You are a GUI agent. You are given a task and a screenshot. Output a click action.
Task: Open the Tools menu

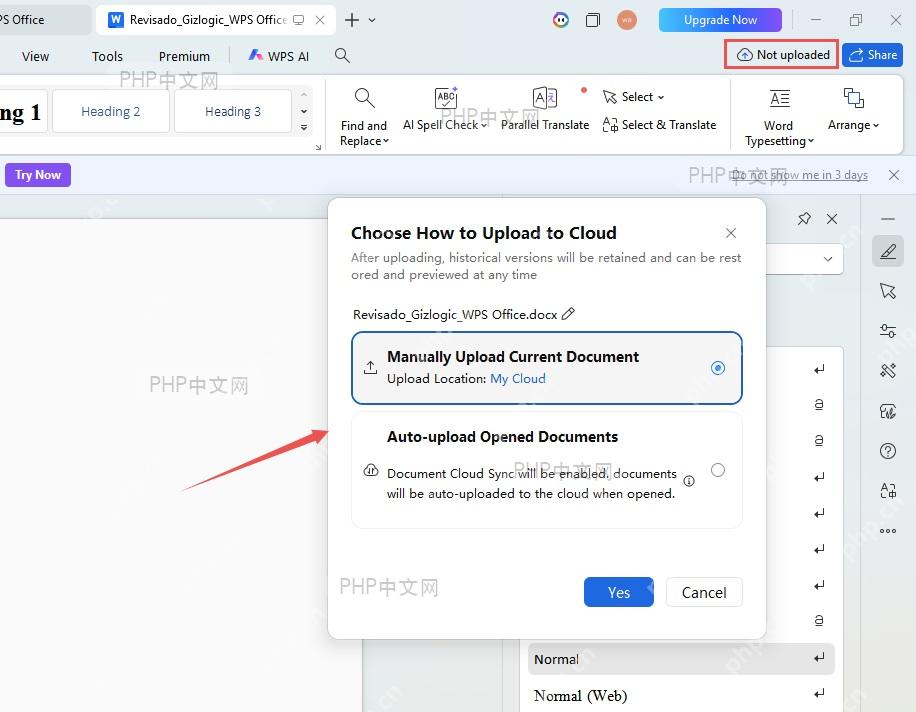click(107, 56)
